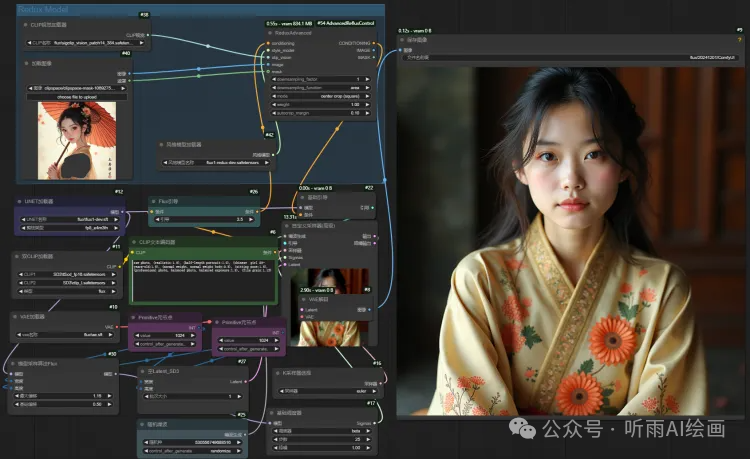
Task: Open the sampler combo set to euler
Action: pos(327,391)
